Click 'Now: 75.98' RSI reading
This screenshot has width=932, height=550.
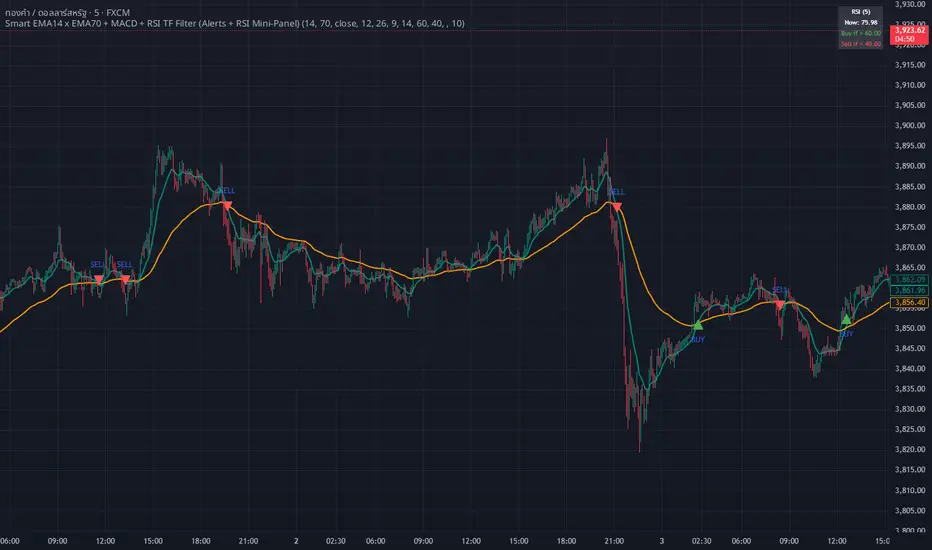[x=861, y=23]
